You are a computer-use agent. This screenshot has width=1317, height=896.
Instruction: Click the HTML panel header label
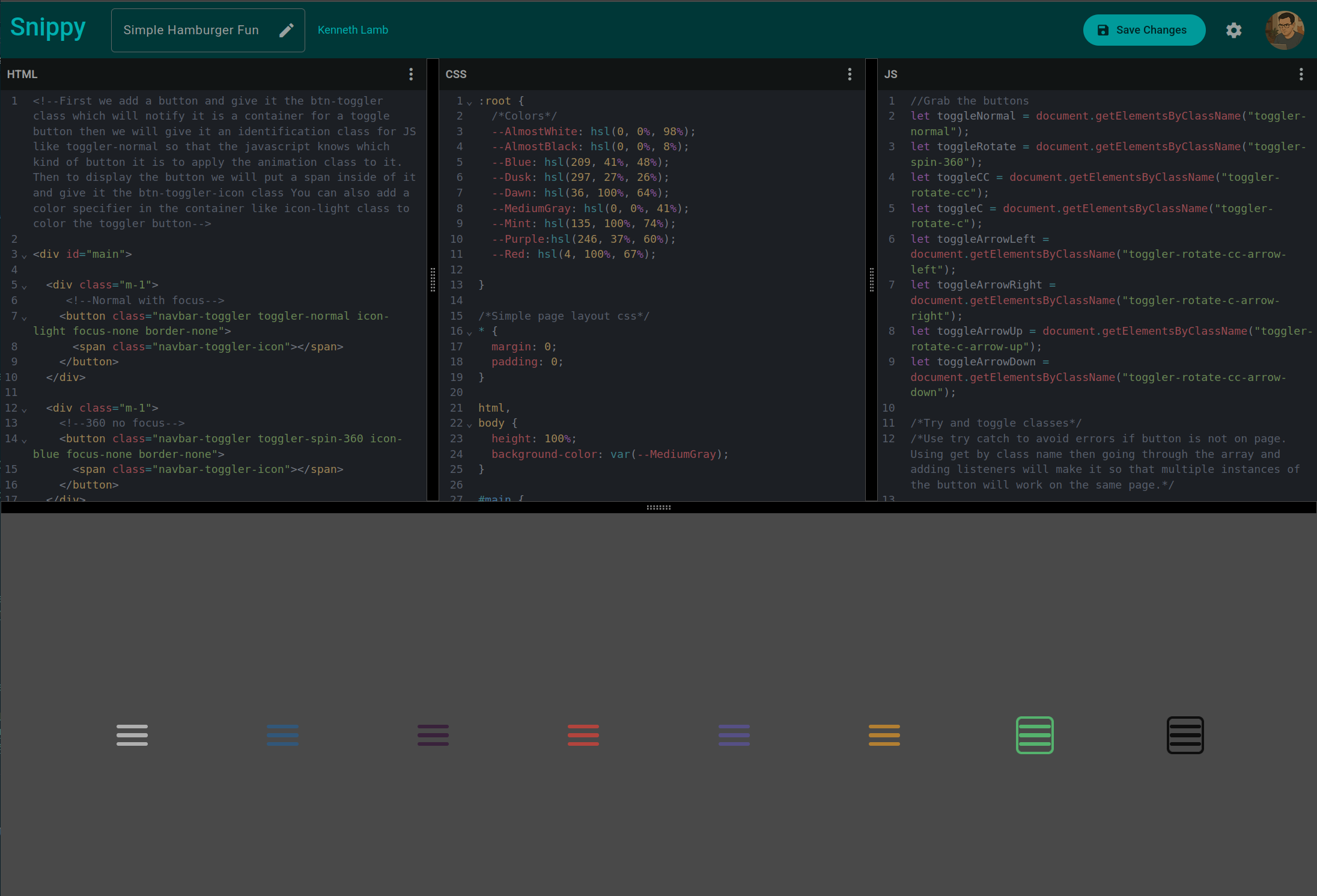22,74
